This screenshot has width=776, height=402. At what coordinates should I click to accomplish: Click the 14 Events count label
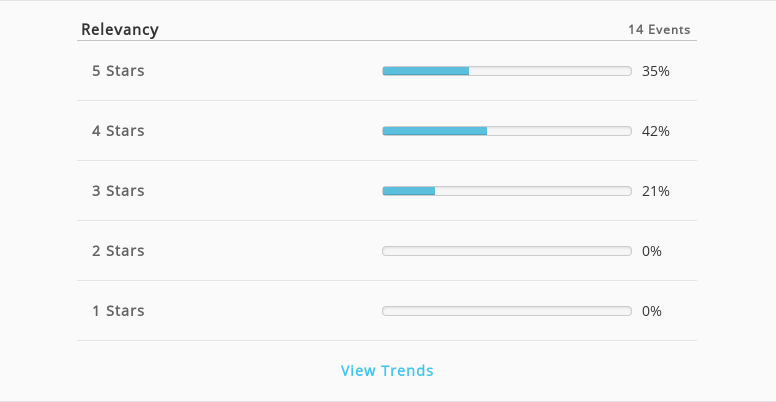point(659,30)
